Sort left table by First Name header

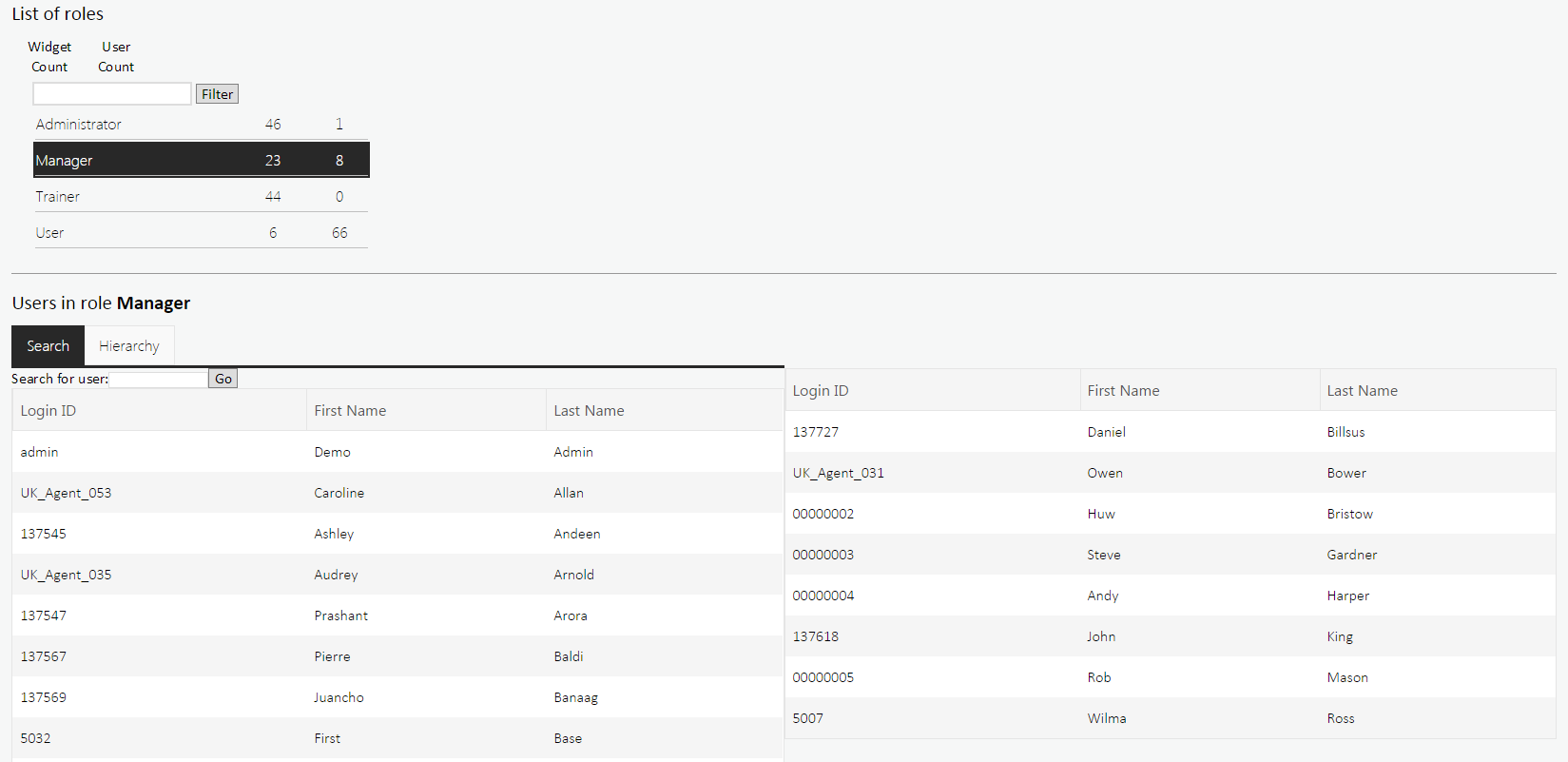[x=350, y=411]
